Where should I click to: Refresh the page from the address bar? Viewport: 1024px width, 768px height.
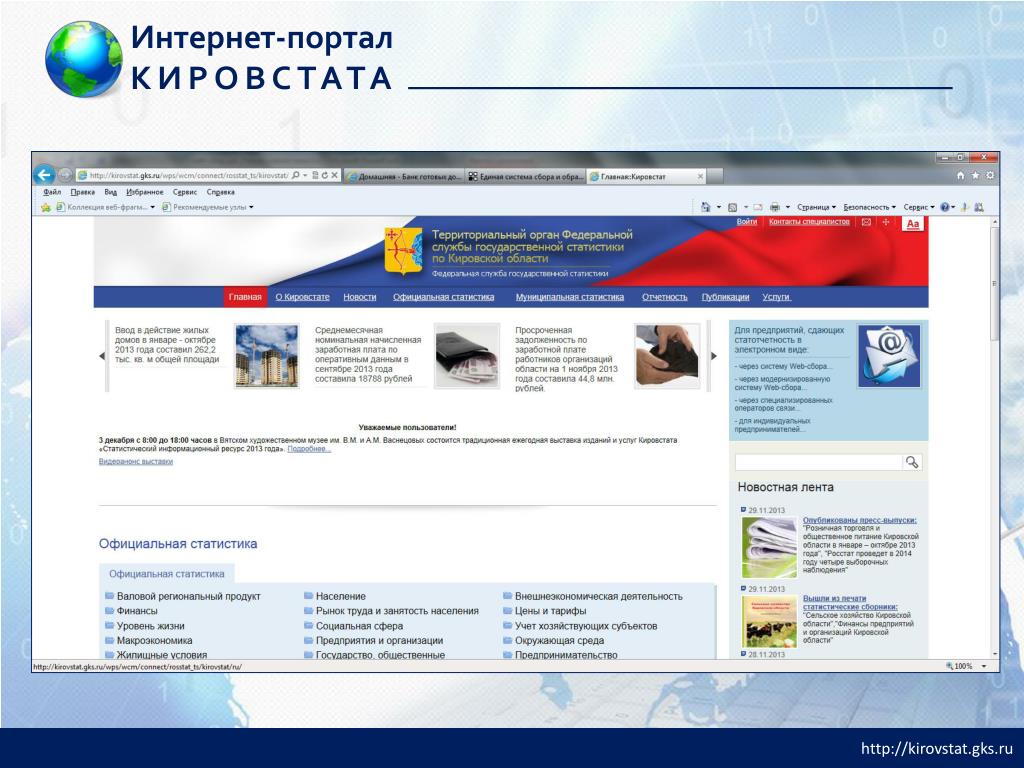tap(324, 175)
